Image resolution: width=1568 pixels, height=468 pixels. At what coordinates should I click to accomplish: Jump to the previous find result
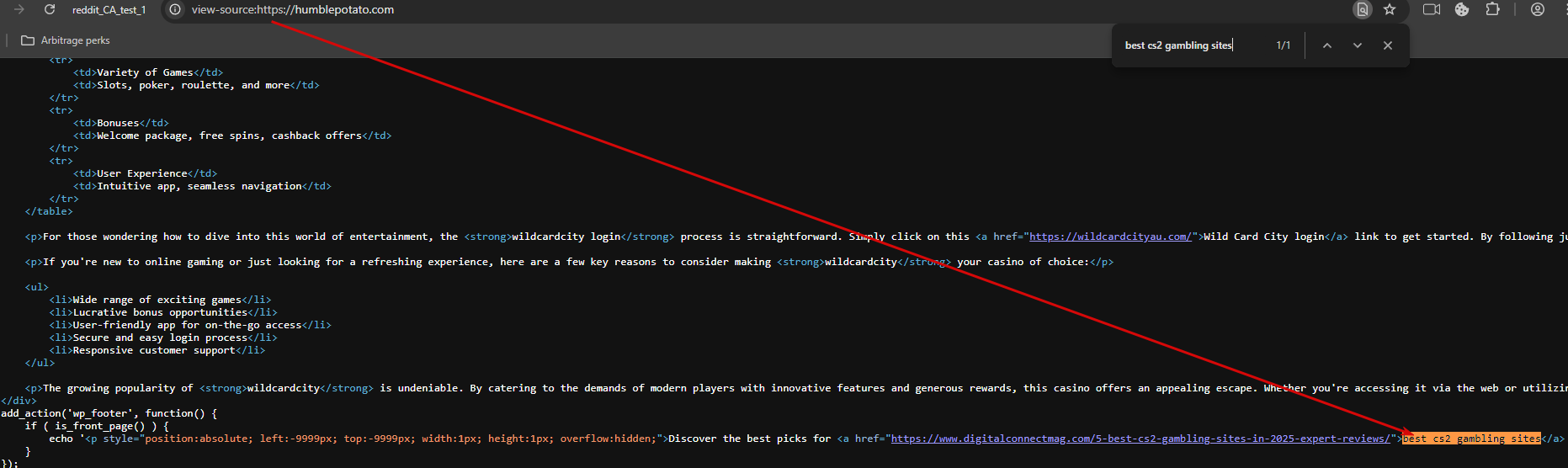[x=1327, y=45]
